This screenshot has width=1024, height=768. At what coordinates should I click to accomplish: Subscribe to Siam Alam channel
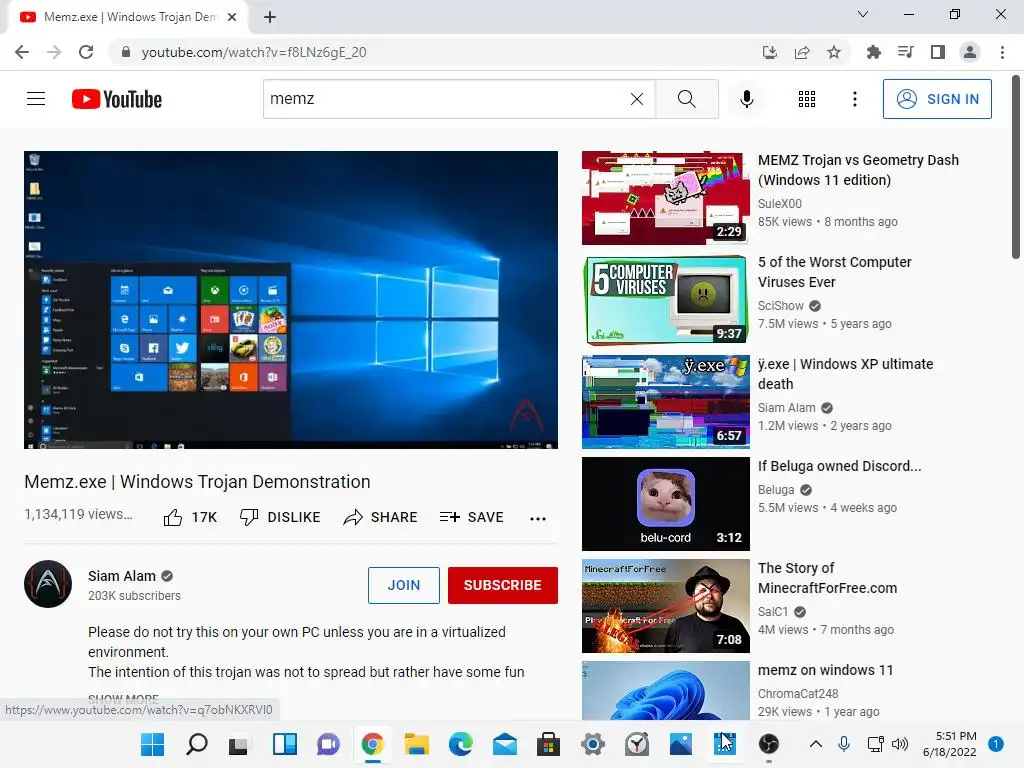coord(502,585)
